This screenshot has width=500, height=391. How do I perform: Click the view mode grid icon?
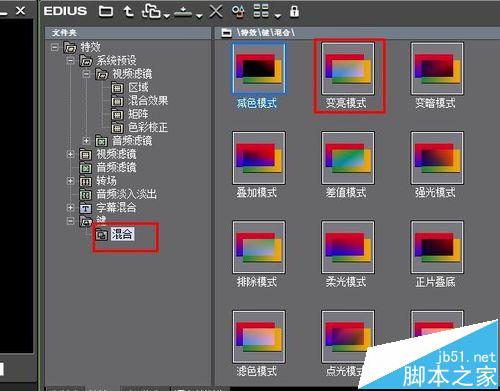(261, 11)
